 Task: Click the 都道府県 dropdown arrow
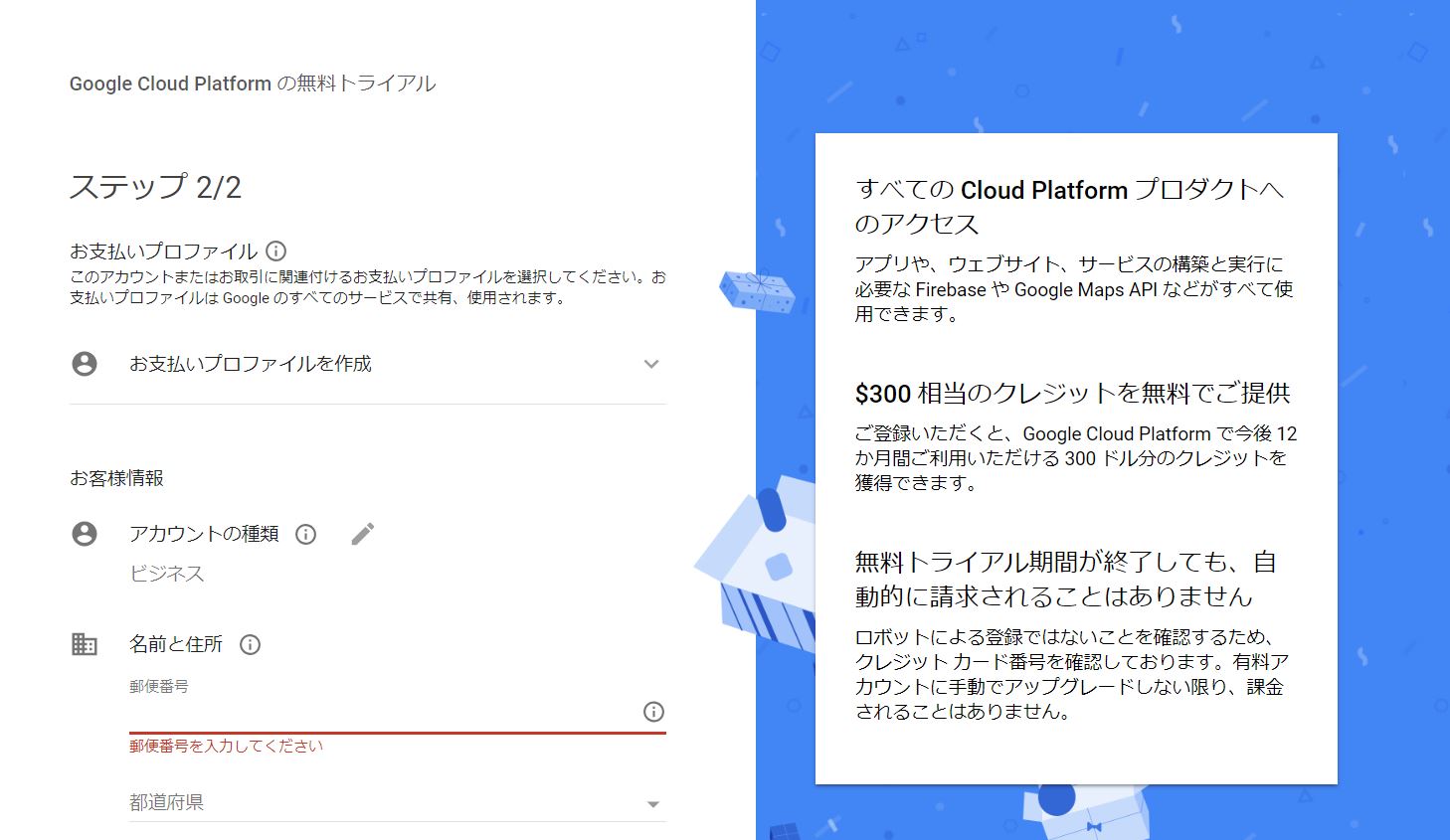tap(653, 804)
